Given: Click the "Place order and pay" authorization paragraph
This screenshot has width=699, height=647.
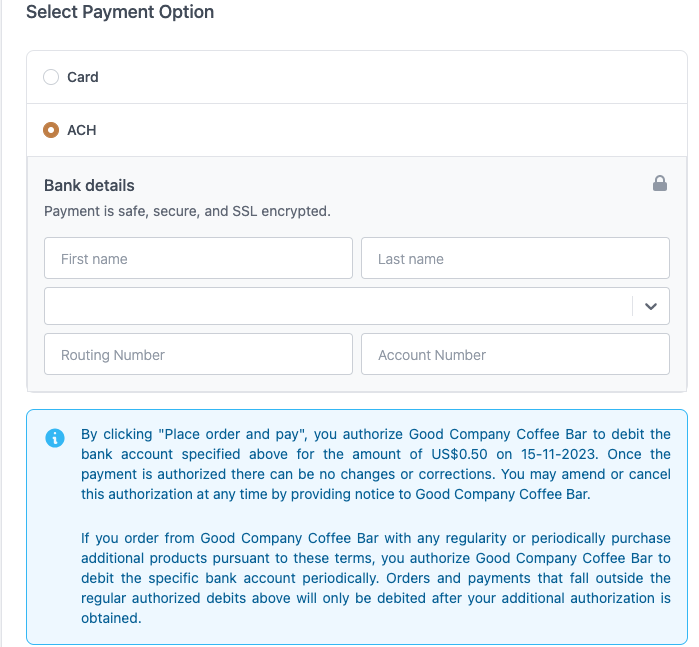Looking at the screenshot, I should 375,465.
